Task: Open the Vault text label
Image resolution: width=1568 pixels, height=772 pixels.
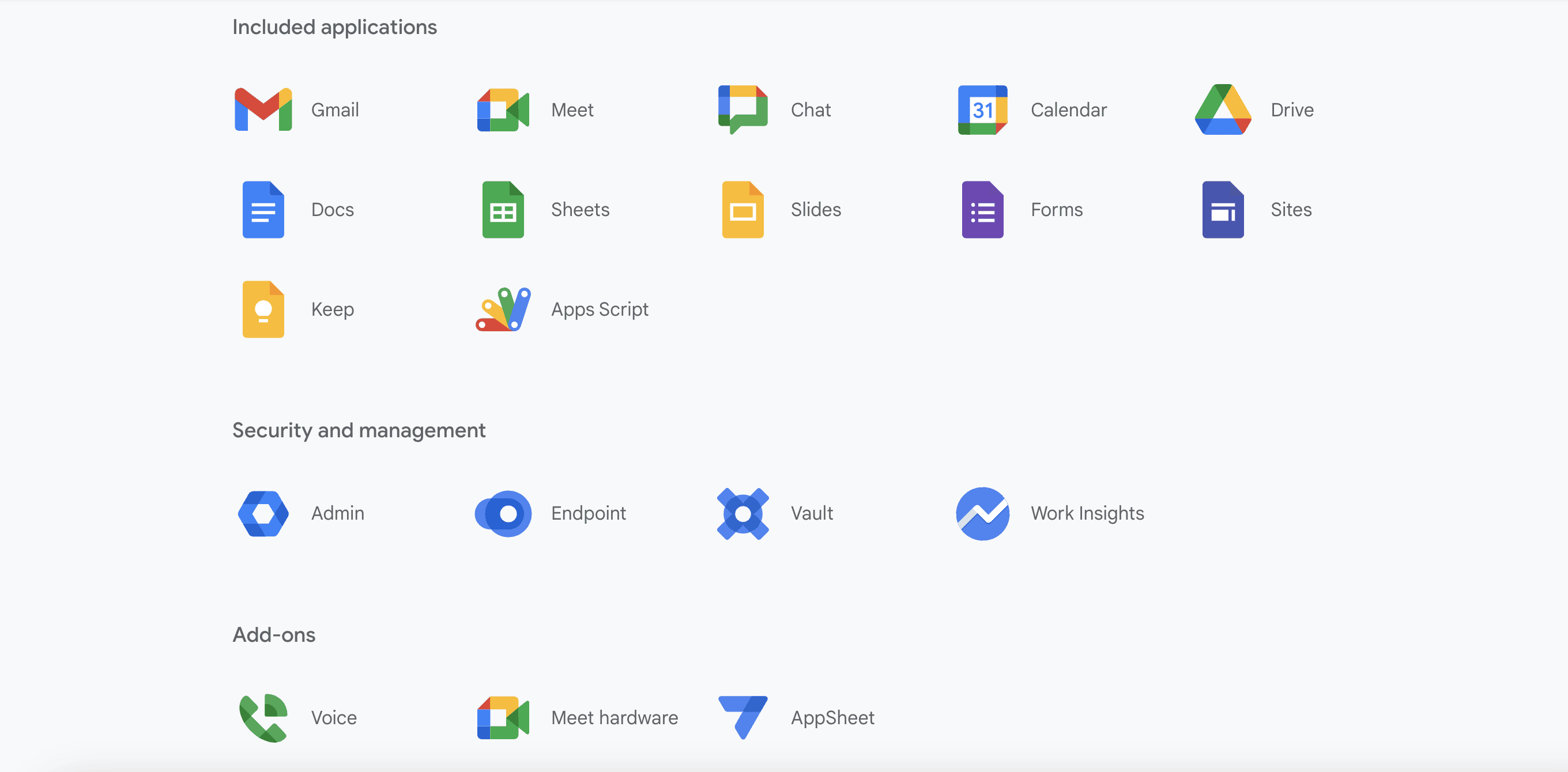Action: [812, 513]
